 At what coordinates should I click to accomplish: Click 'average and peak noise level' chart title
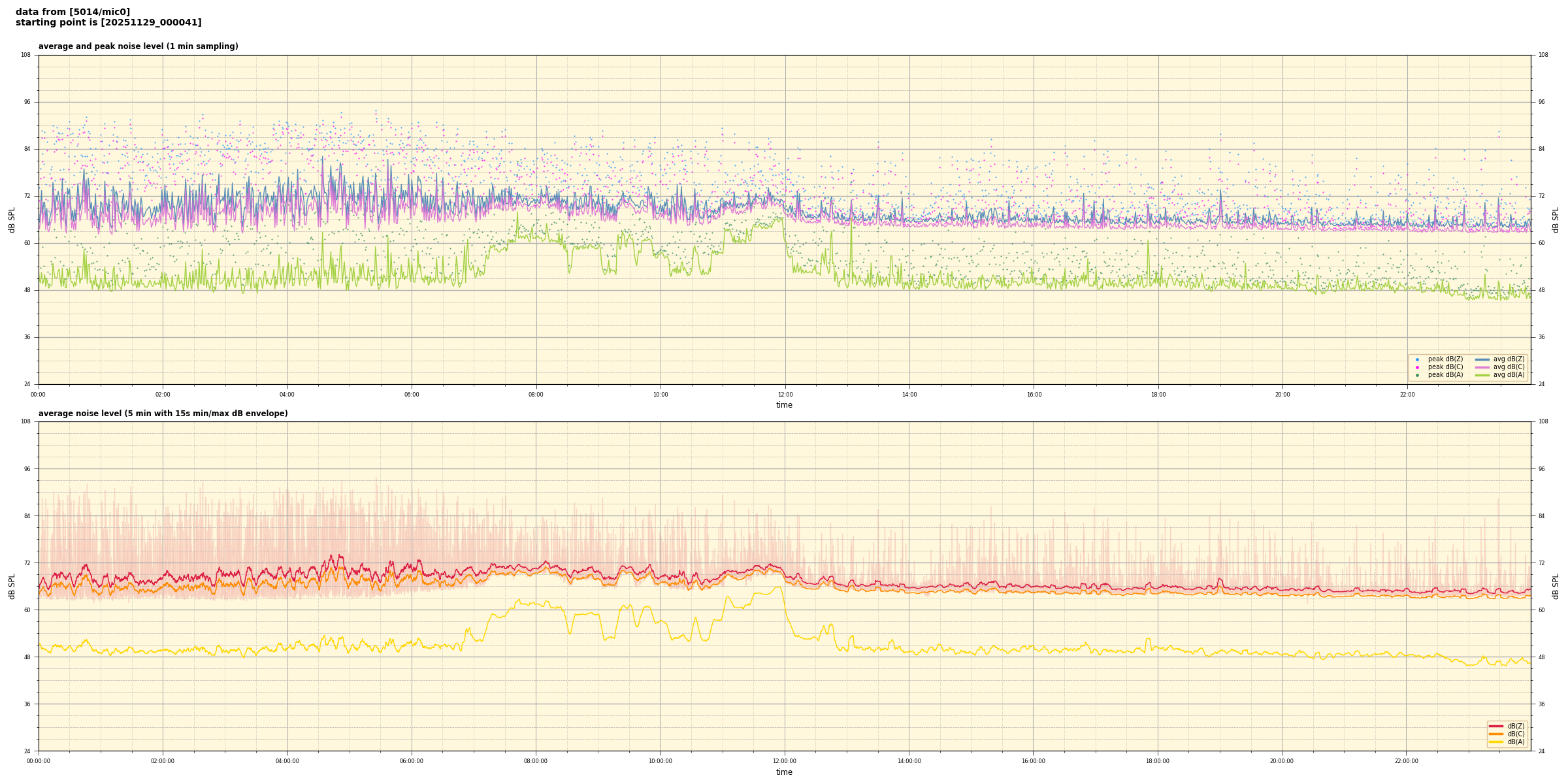point(138,46)
